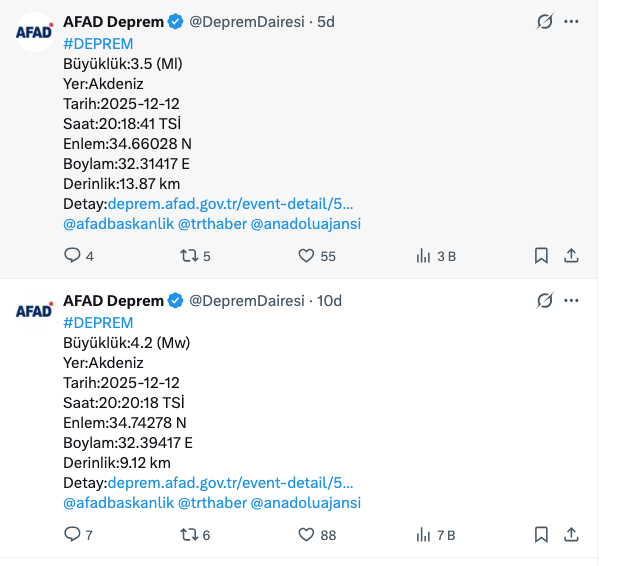This screenshot has height=566, width=619.
Task: Open Grok icon on first tweet
Action: [x=545, y=22]
